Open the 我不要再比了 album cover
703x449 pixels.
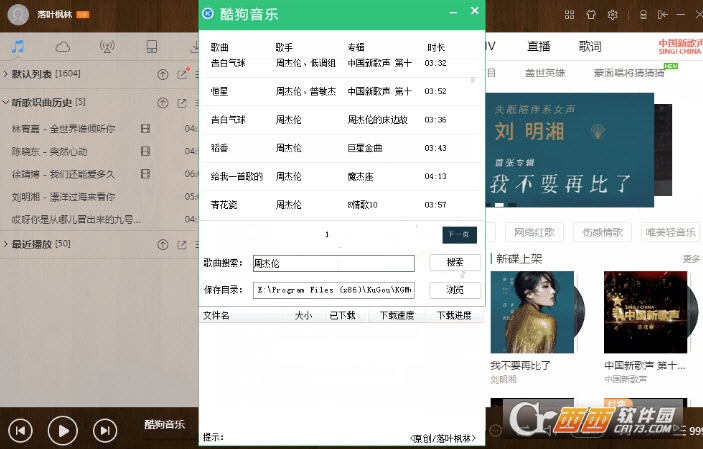pyautogui.click(x=532, y=312)
